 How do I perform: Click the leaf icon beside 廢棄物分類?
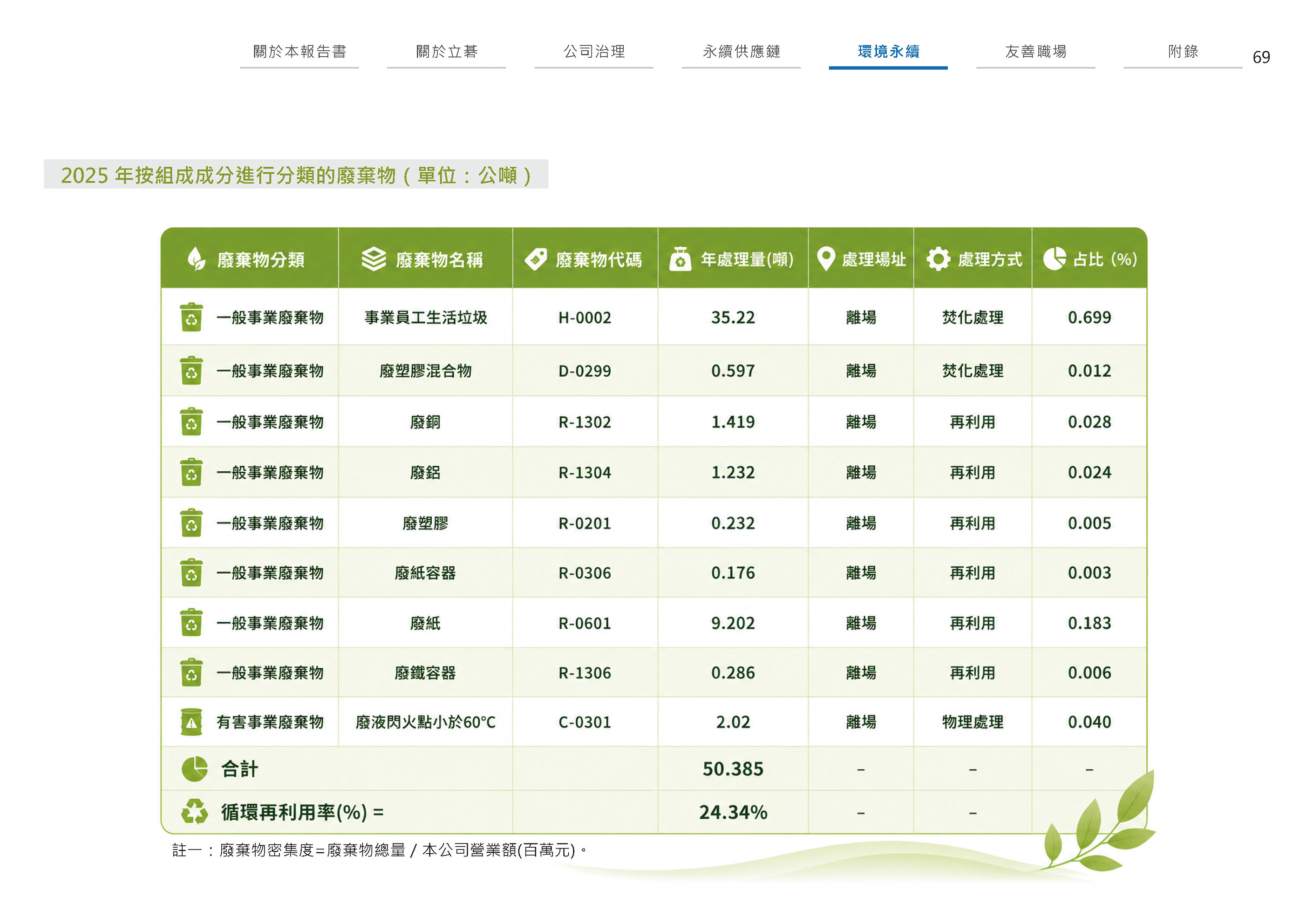(197, 259)
